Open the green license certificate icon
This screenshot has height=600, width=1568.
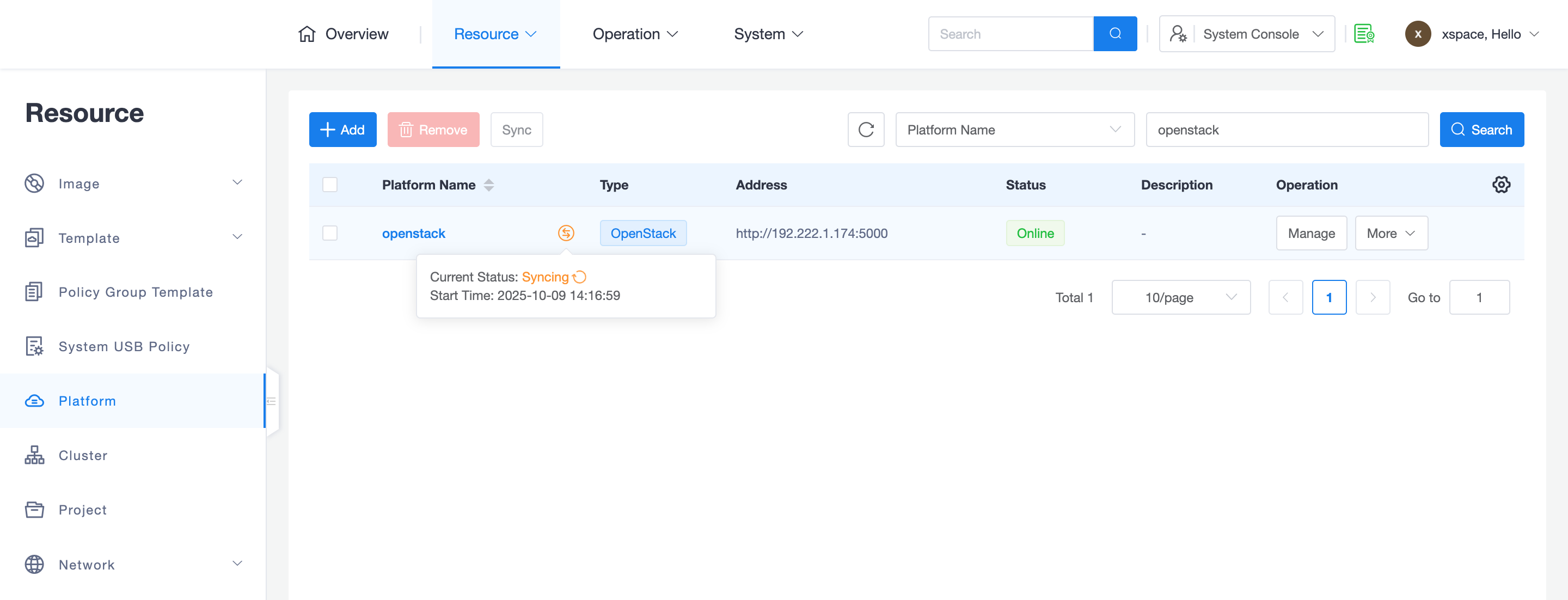point(1363,34)
